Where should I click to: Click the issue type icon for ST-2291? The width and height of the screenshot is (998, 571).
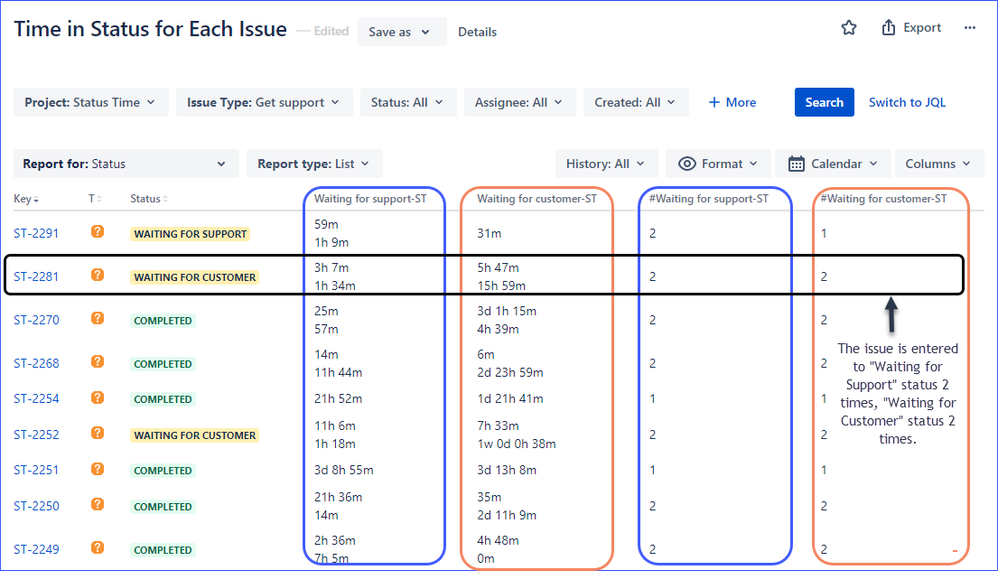pos(97,232)
